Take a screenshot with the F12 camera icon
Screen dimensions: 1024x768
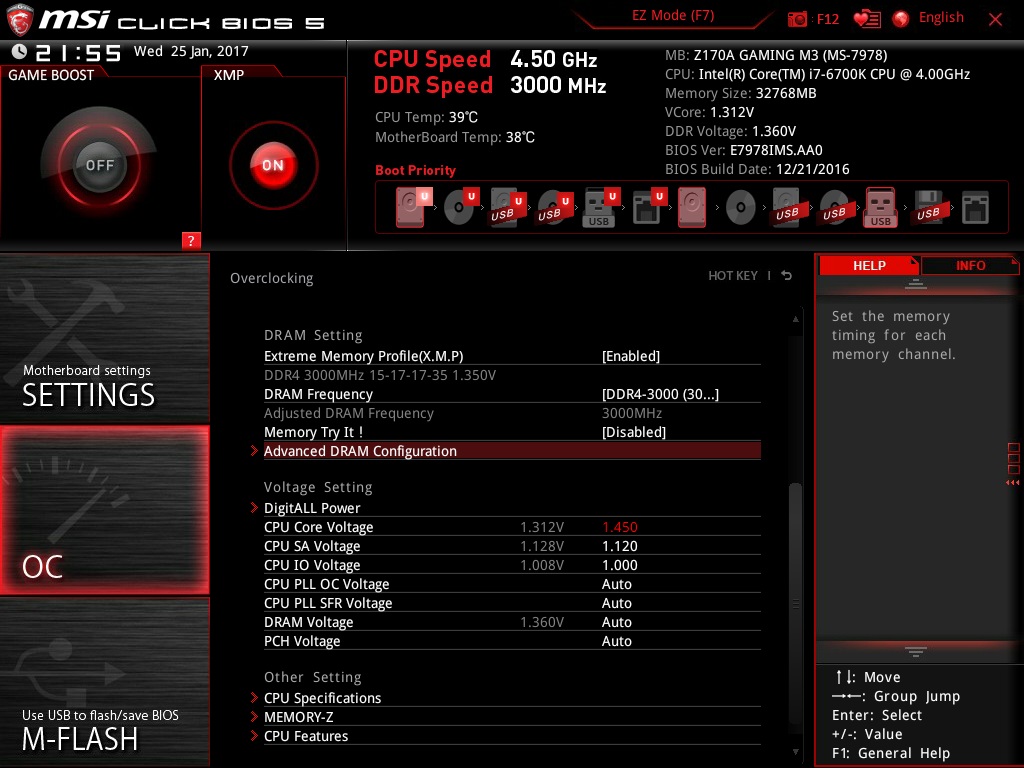click(797, 19)
